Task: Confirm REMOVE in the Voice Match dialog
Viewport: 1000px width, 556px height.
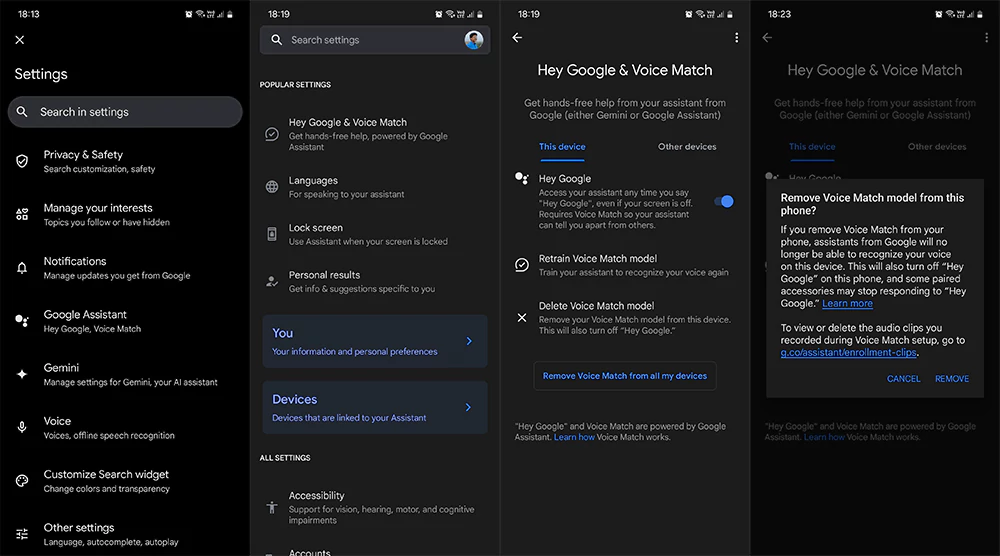Action: coord(952,379)
